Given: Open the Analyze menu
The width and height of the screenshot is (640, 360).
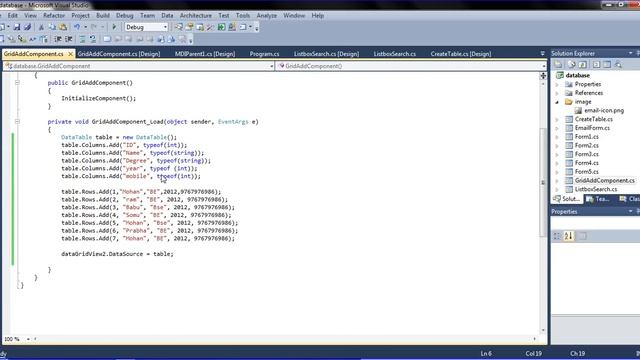Looking at the screenshot, I should (x=267, y=16).
